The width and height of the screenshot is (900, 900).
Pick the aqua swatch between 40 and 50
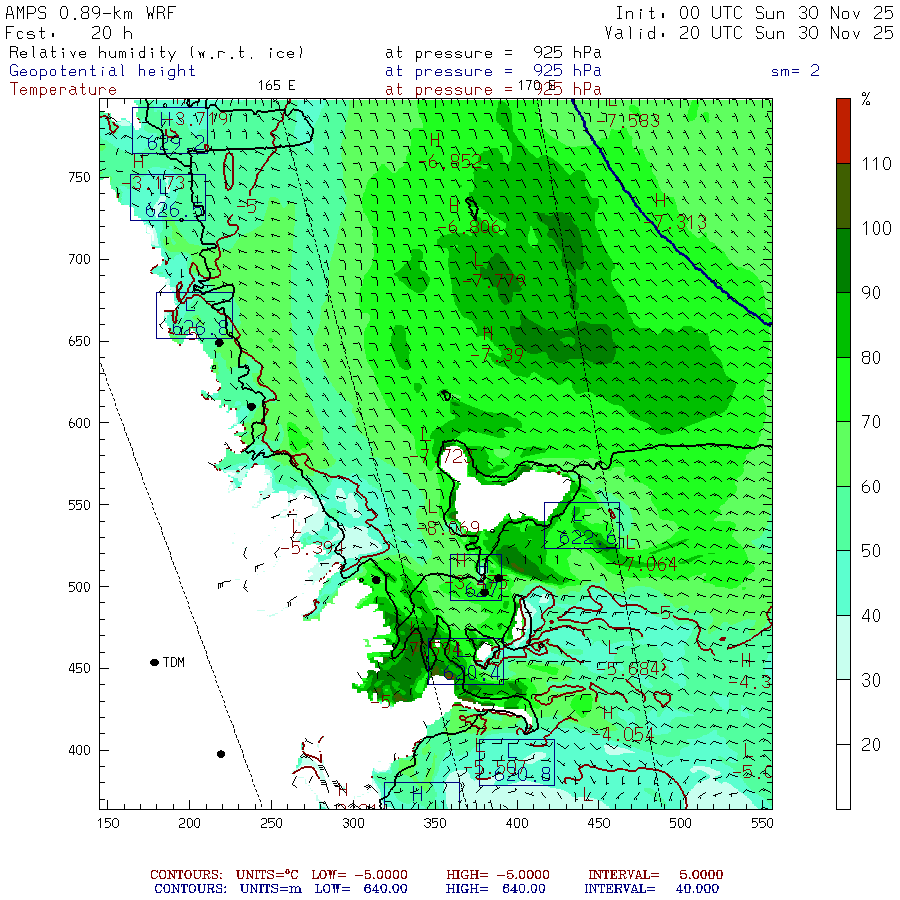(843, 583)
